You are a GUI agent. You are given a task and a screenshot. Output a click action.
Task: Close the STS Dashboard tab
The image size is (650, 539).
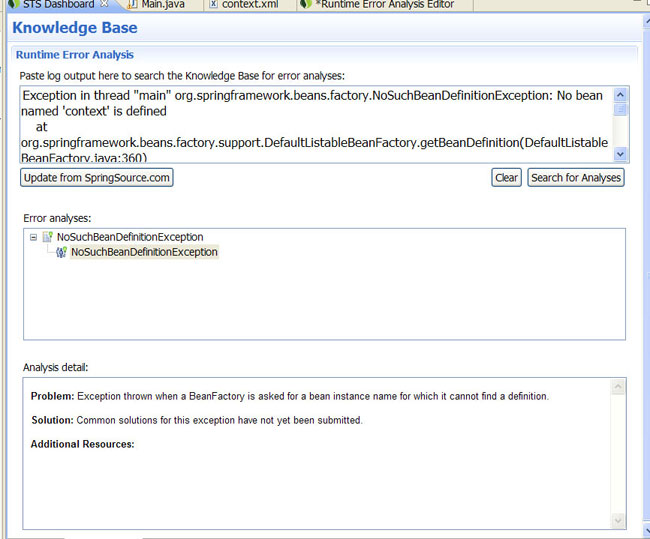(105, 5)
